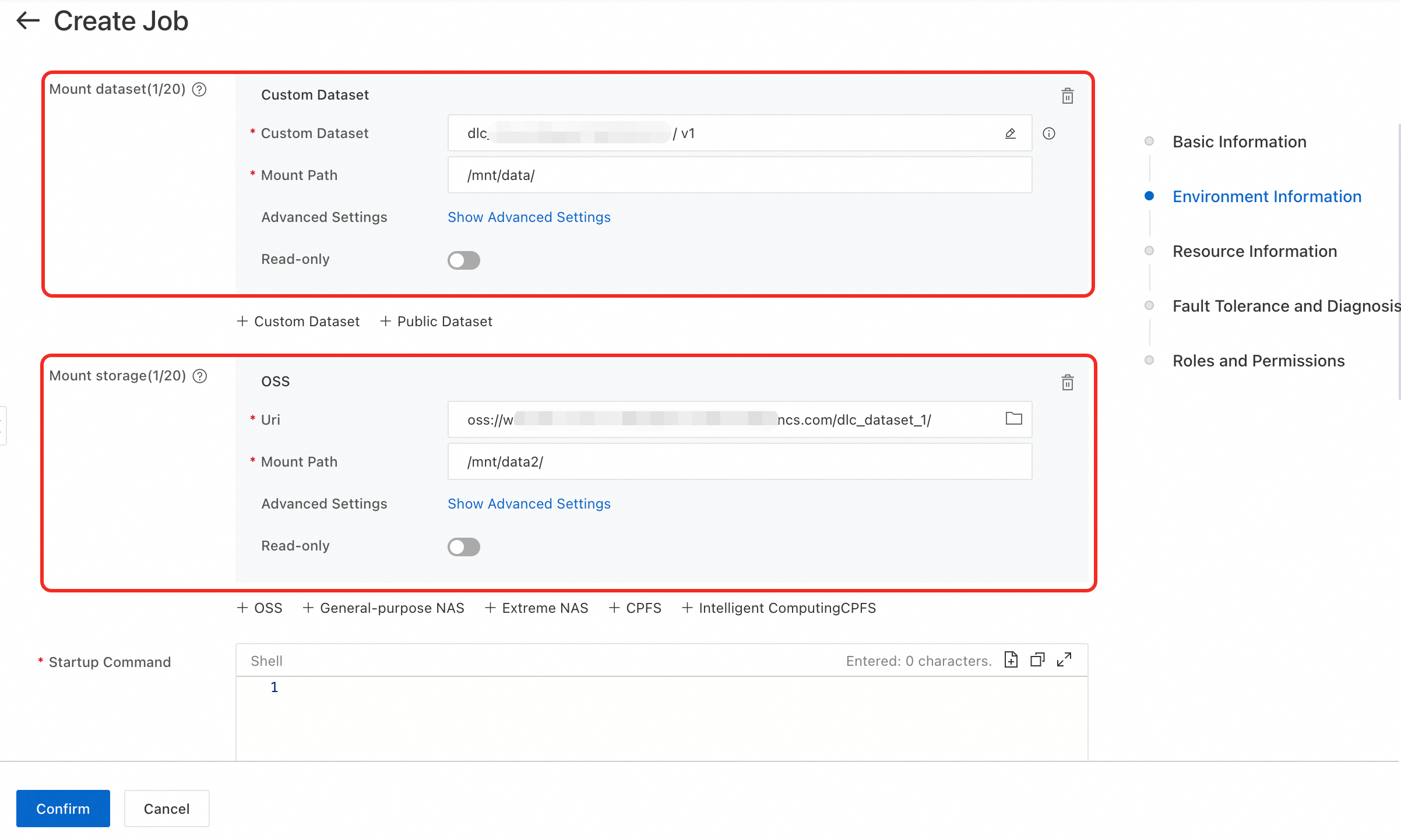Click the Confirm button
The width and height of the screenshot is (1401, 840).
pos(63,809)
